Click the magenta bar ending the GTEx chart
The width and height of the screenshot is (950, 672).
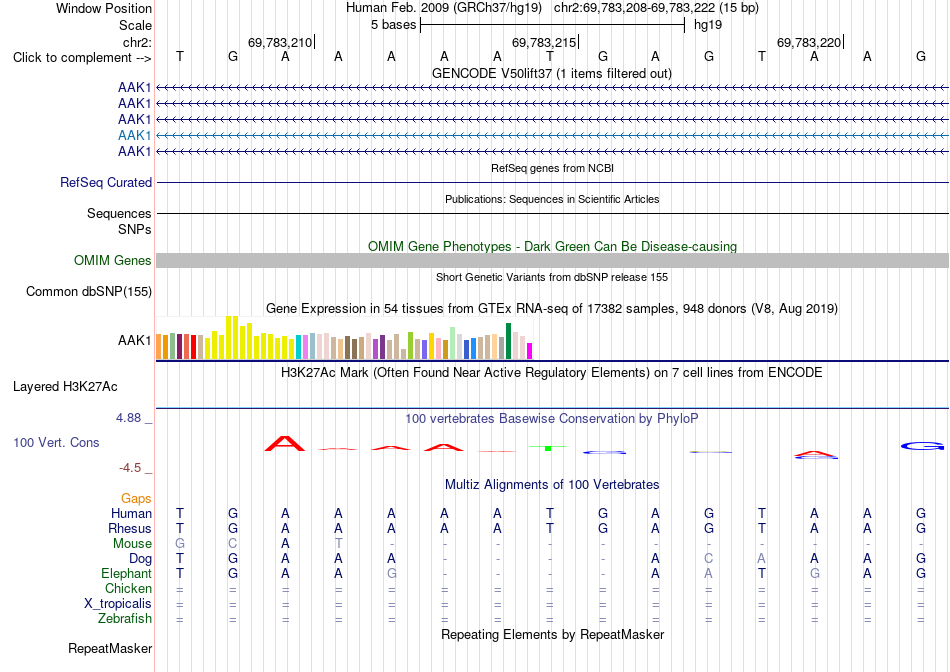coord(530,351)
